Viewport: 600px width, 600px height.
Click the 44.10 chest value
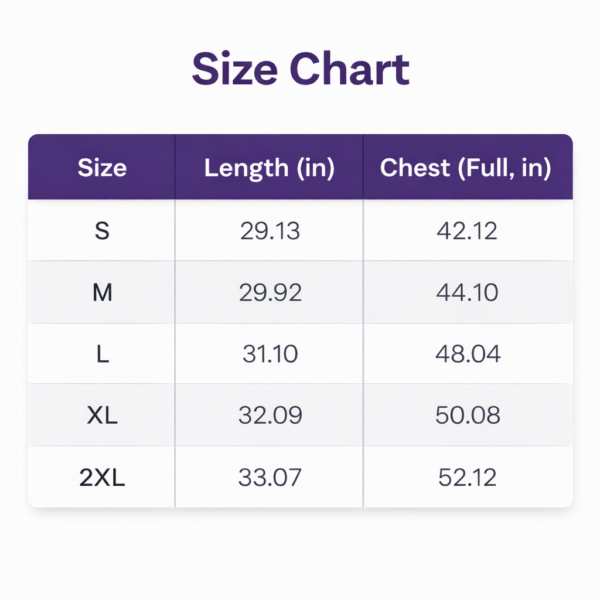pyautogui.click(x=467, y=293)
